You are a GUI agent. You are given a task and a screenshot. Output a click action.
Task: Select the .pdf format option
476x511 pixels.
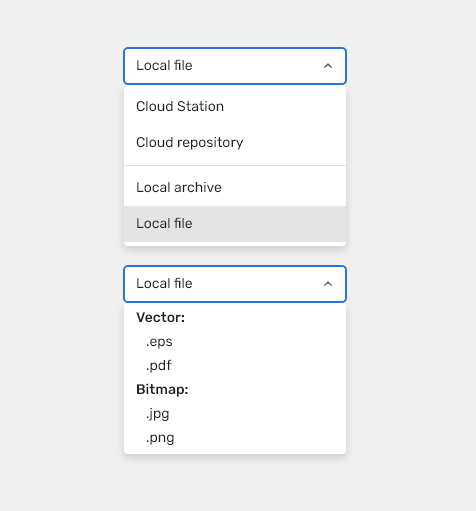[235, 366]
